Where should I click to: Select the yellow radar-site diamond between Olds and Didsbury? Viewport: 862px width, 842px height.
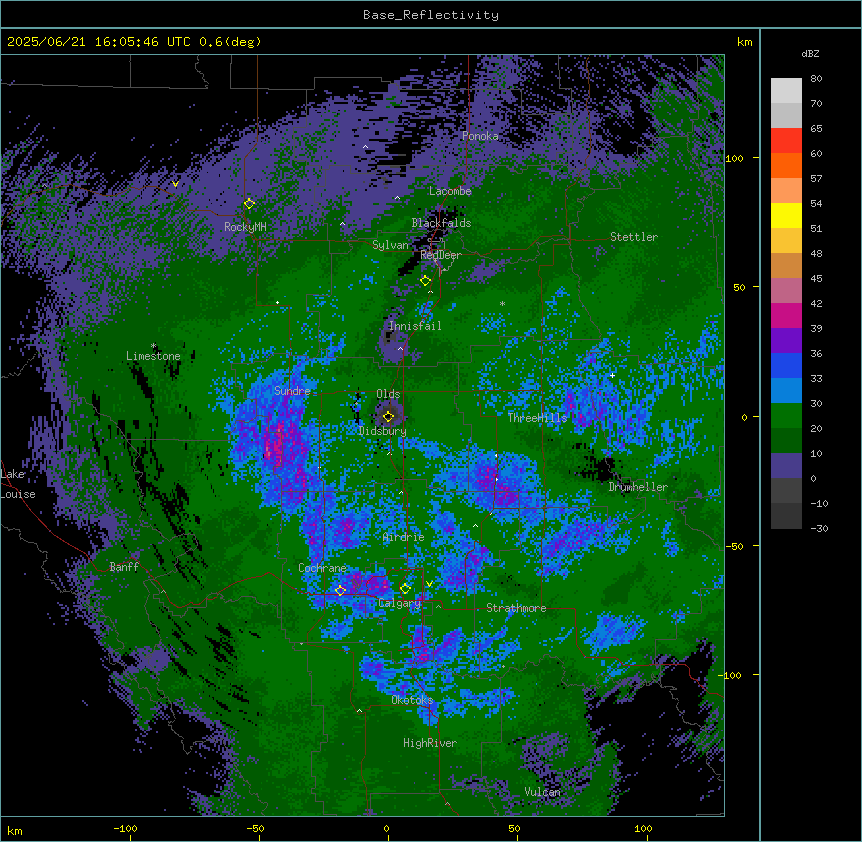(x=388, y=417)
